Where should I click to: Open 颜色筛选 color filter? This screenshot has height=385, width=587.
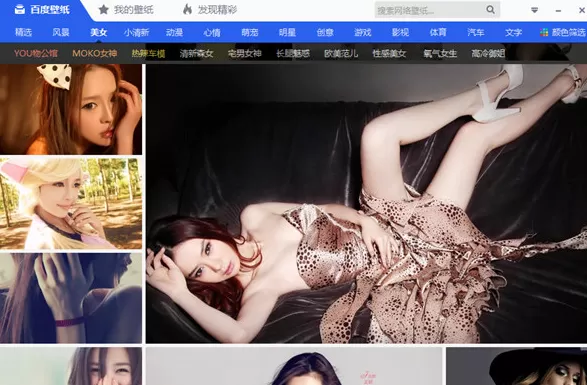coord(563,33)
